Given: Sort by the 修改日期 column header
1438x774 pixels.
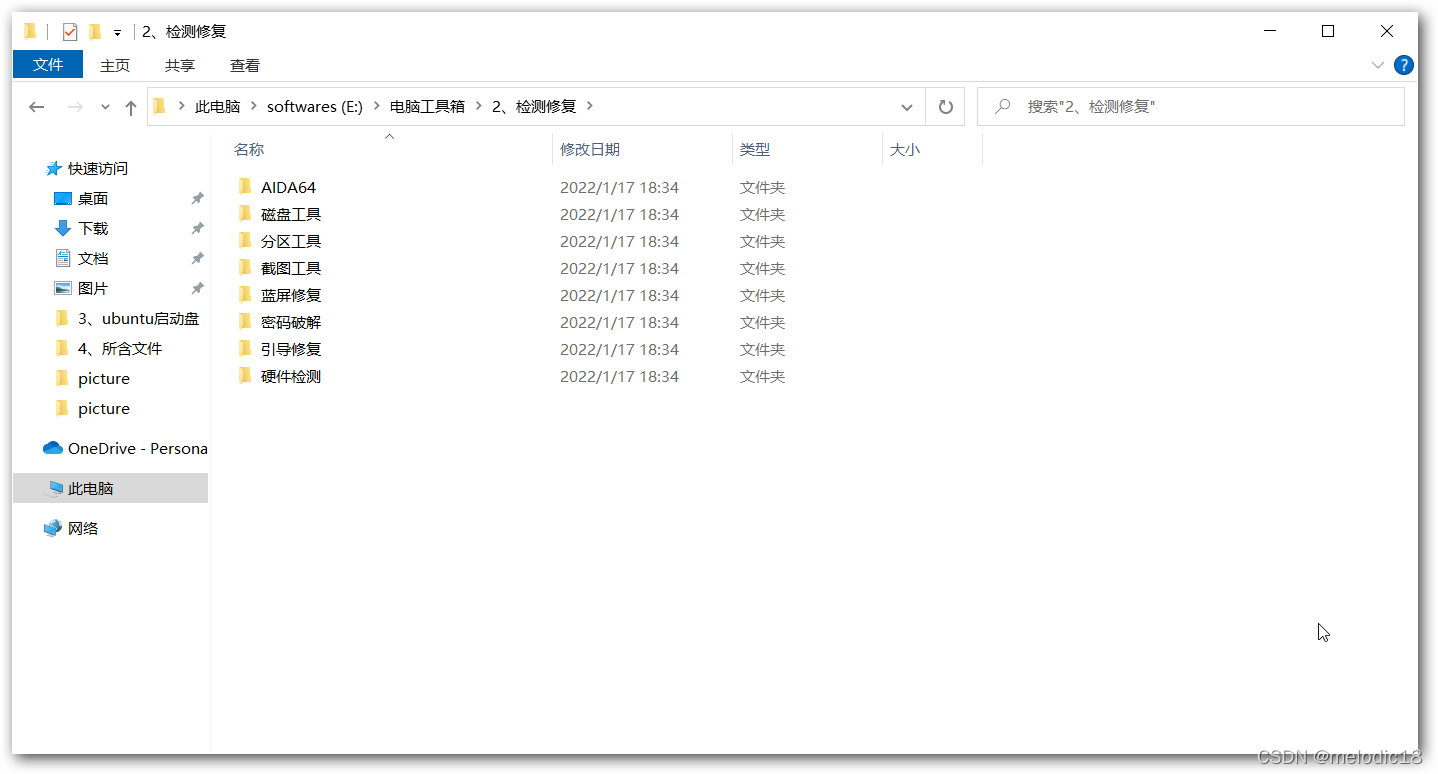Looking at the screenshot, I should [590, 149].
